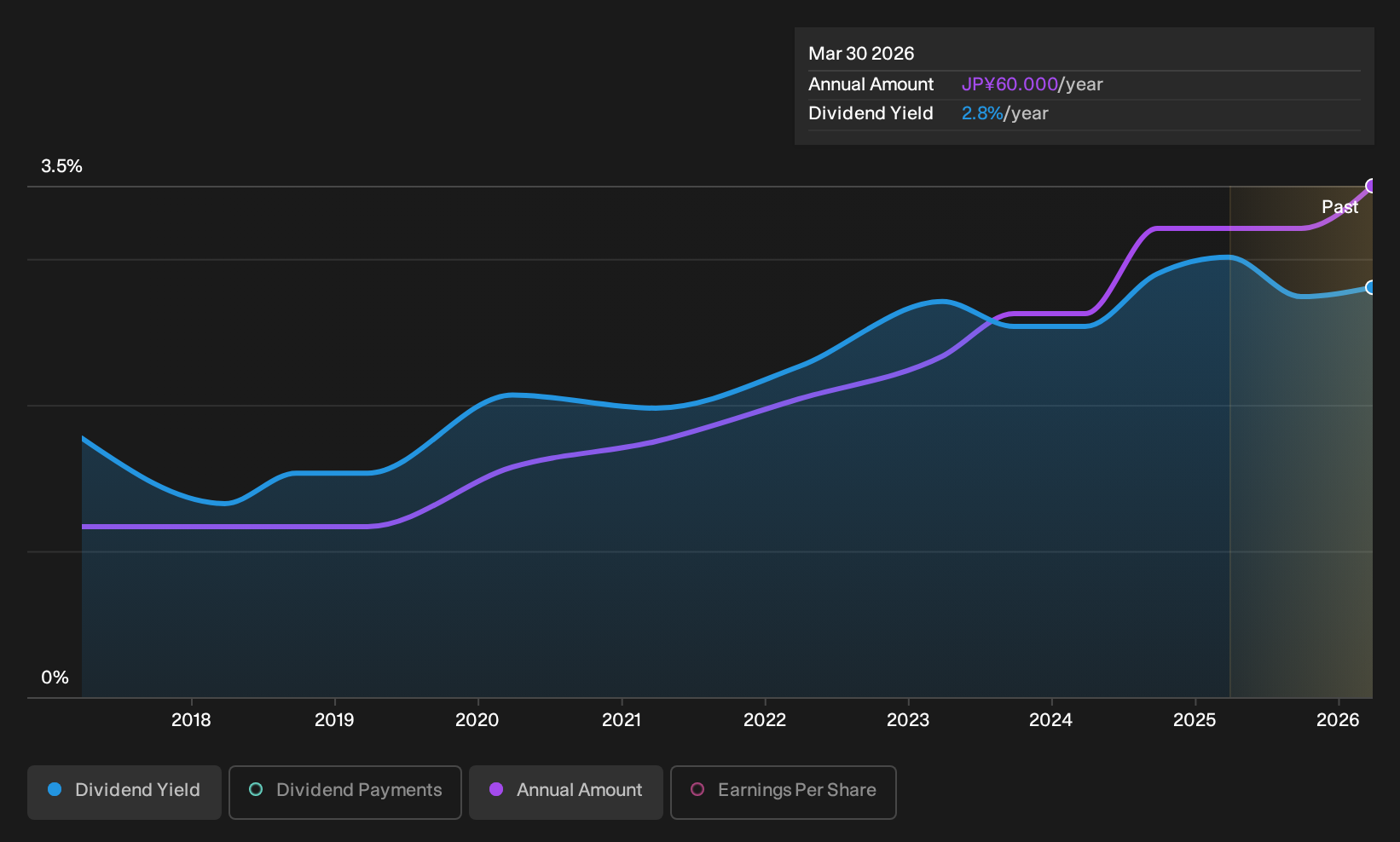Viewport: 1400px width, 842px height.
Task: Show the Earnings Per Share series
Action: coord(784,792)
